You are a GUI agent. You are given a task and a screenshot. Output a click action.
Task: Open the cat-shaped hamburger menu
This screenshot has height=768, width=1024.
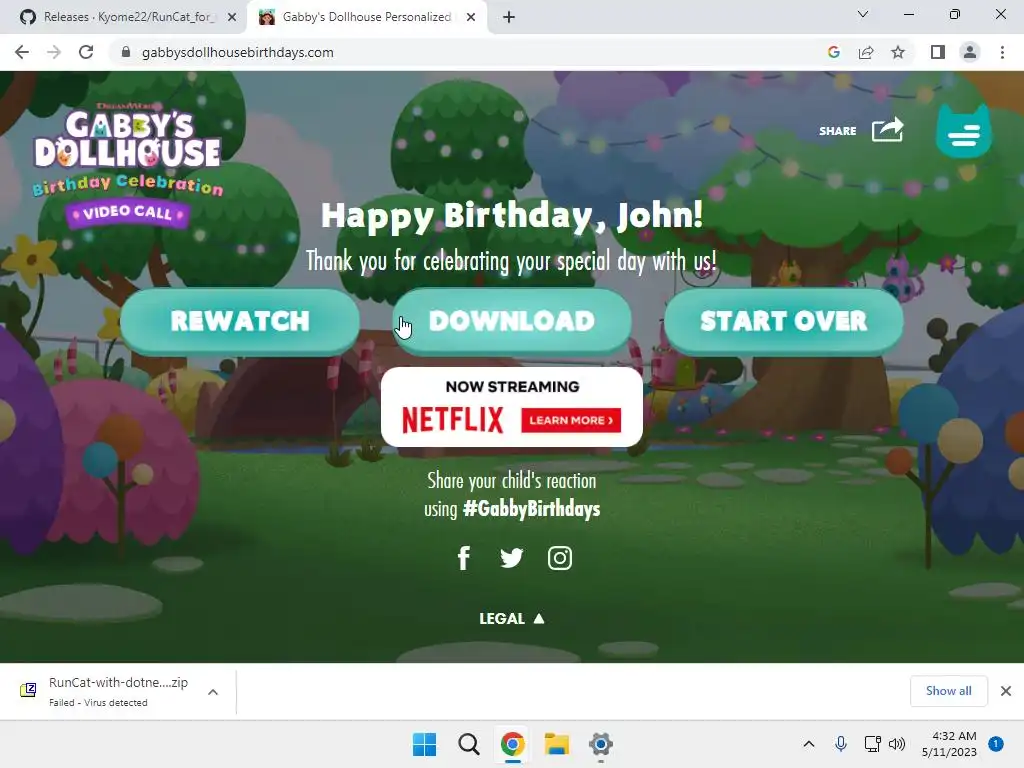(963, 131)
